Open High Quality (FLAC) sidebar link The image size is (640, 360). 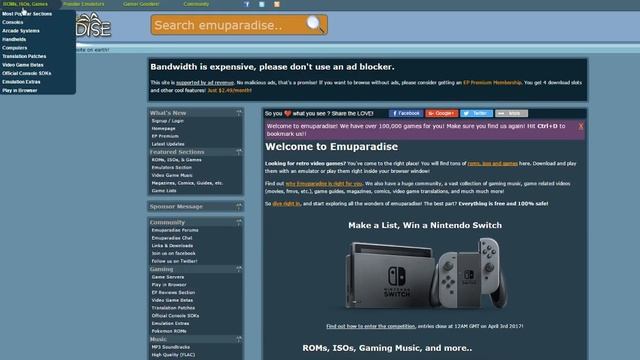[173, 355]
